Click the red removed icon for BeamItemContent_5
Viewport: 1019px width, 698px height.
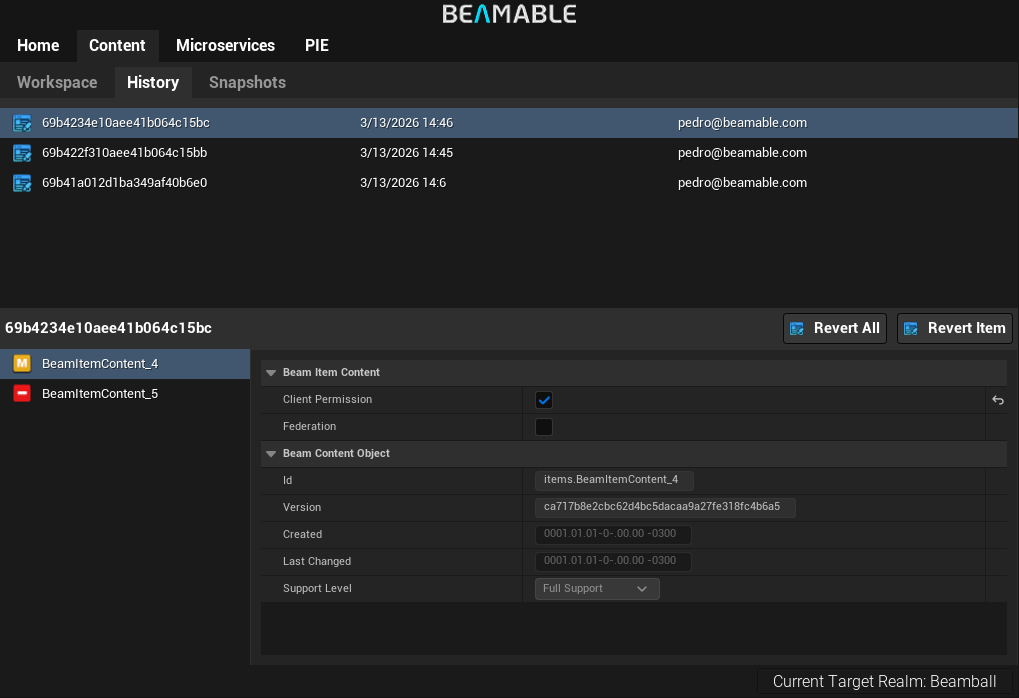click(x=22, y=394)
